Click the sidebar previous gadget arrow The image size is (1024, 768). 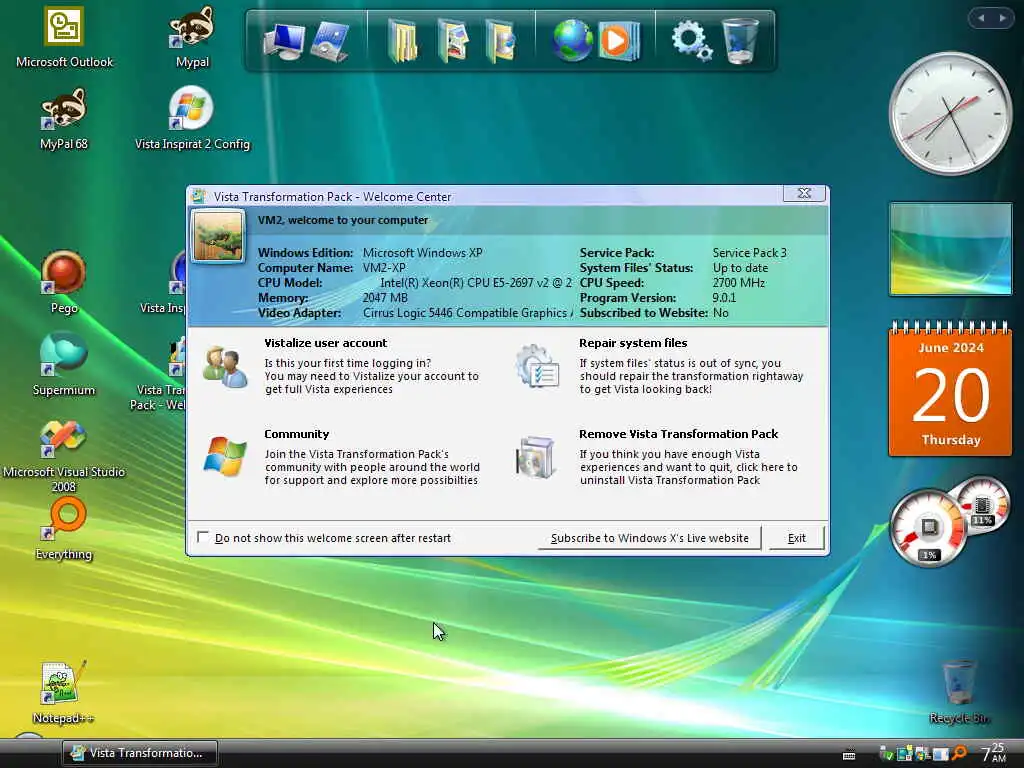(981, 18)
